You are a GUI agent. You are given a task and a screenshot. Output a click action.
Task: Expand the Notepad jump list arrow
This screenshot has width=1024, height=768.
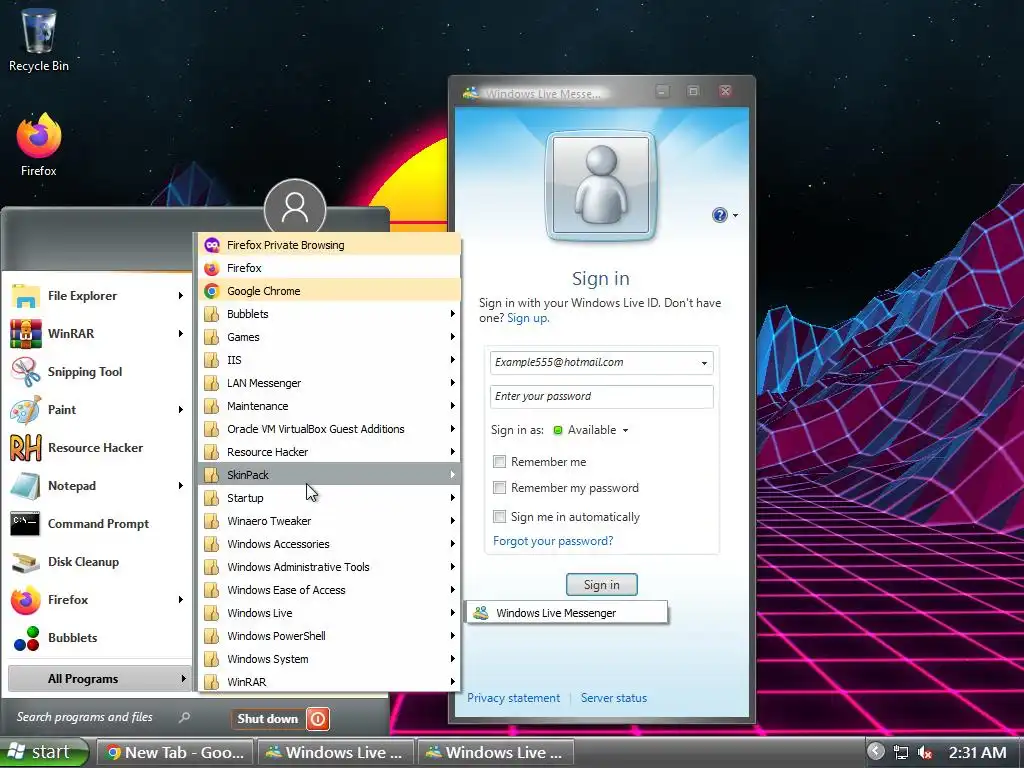pos(181,485)
